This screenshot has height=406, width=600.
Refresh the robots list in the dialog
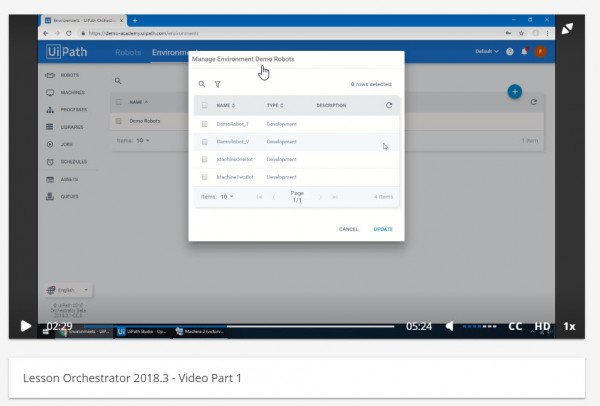tap(389, 105)
